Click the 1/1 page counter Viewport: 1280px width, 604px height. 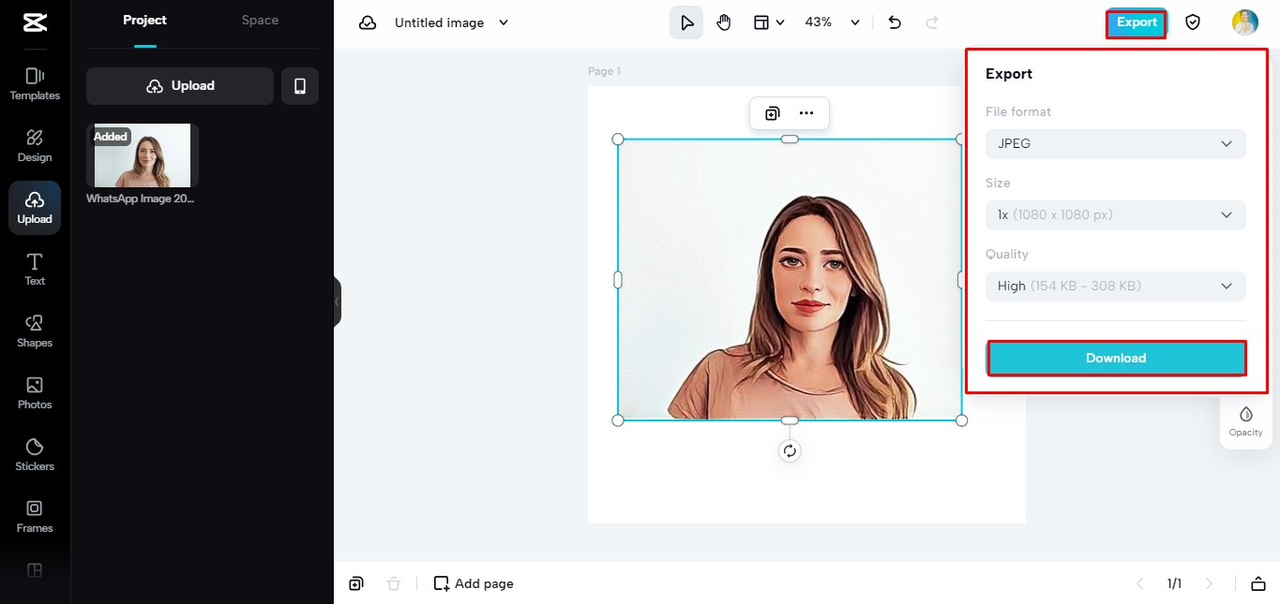pos(1174,583)
